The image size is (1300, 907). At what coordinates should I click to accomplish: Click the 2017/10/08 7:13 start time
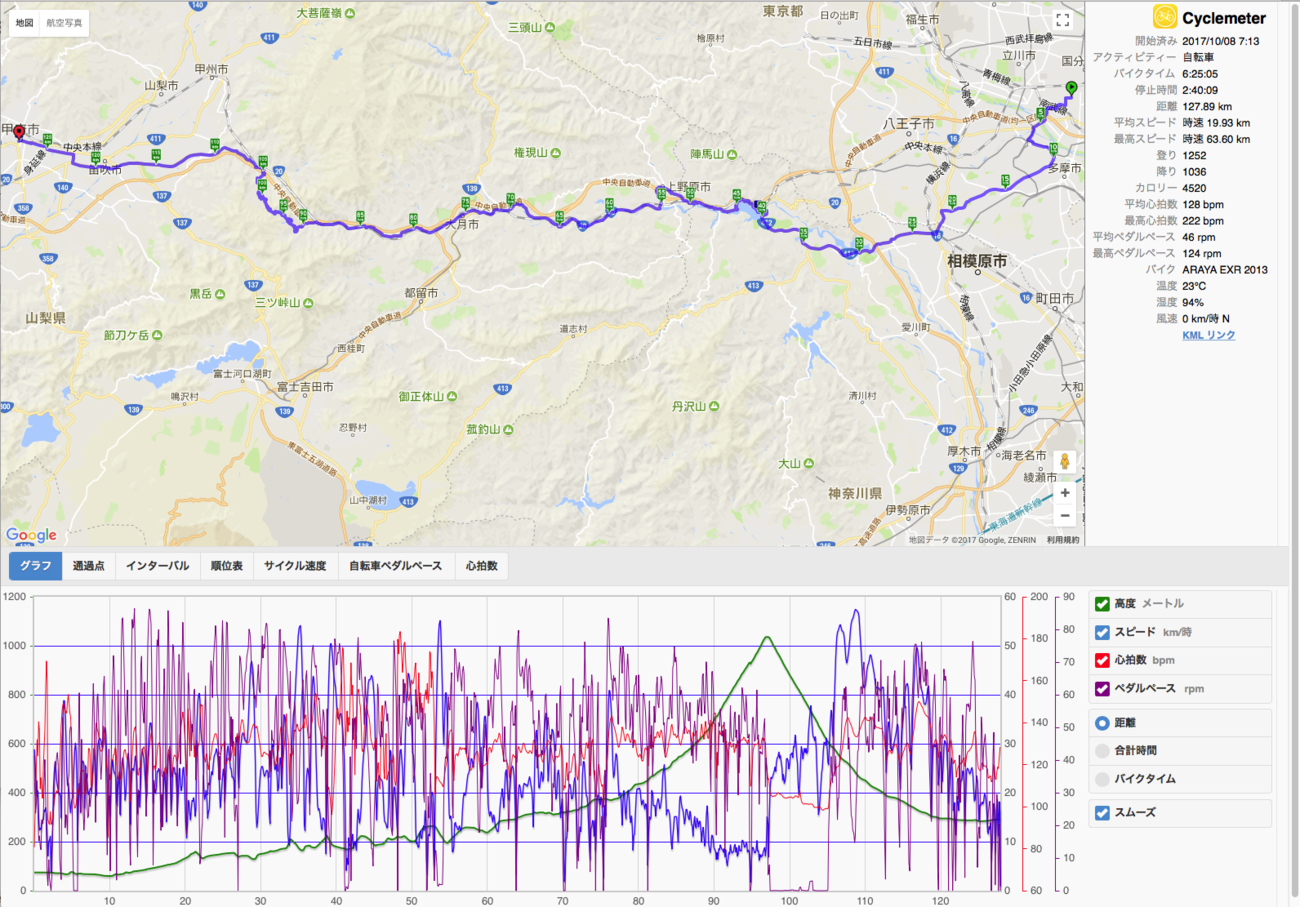[x=1220, y=41]
